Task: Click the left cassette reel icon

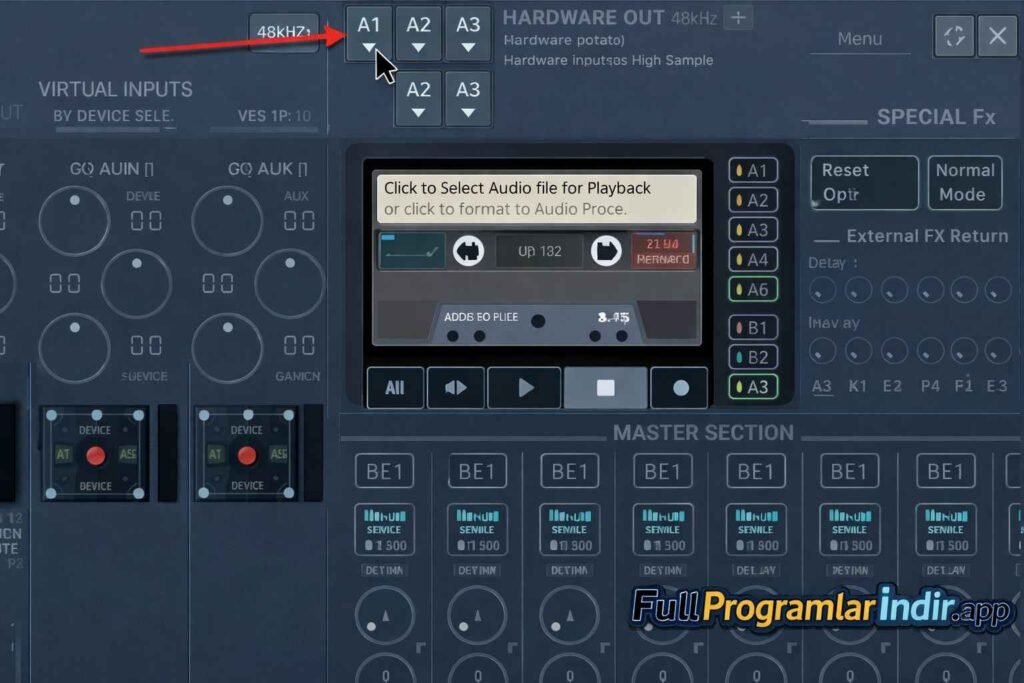Action: point(468,251)
